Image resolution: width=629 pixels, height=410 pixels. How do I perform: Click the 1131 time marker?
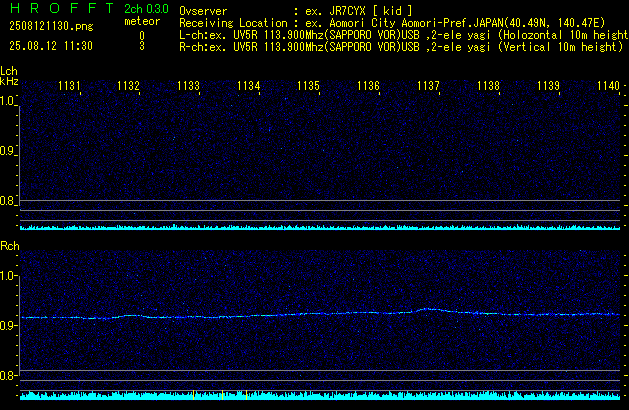[69, 86]
